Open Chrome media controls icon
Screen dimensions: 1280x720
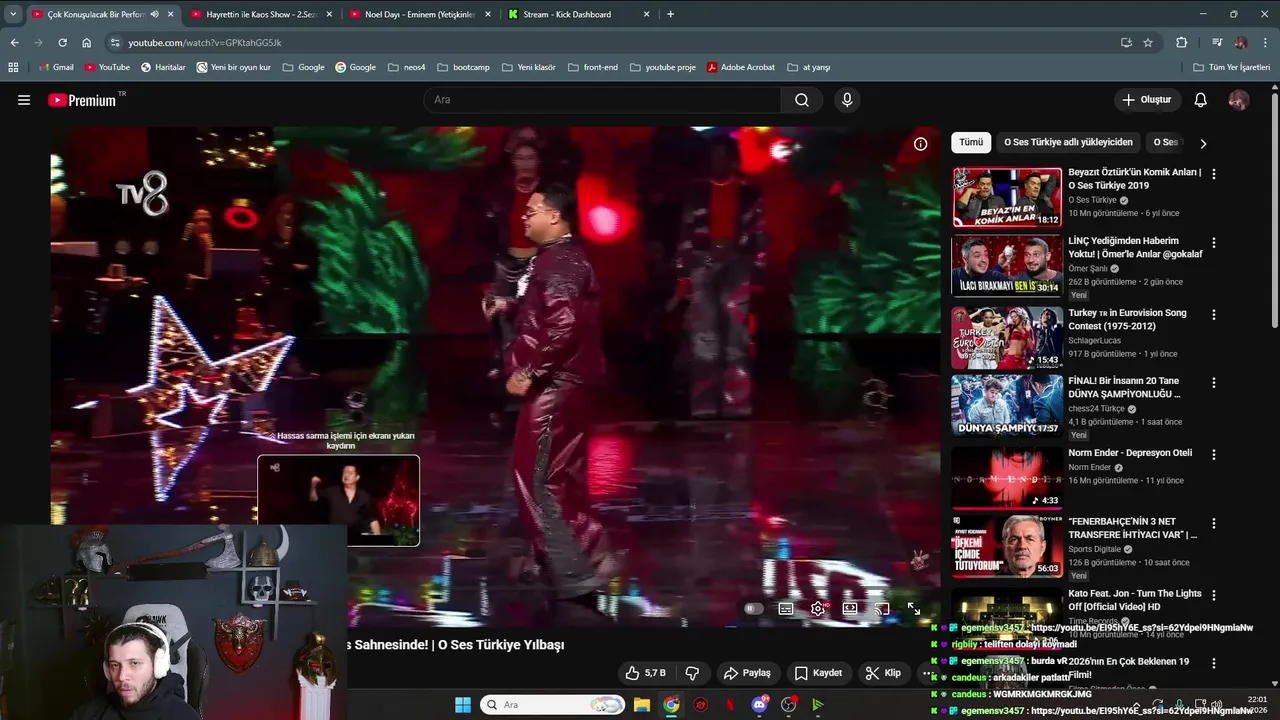1217,43
